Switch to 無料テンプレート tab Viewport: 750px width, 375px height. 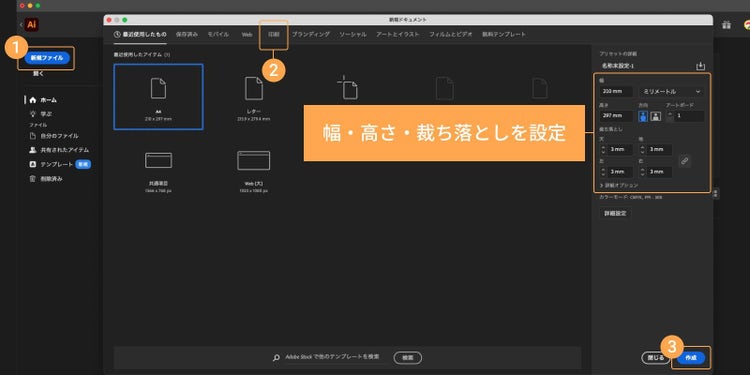coord(504,34)
